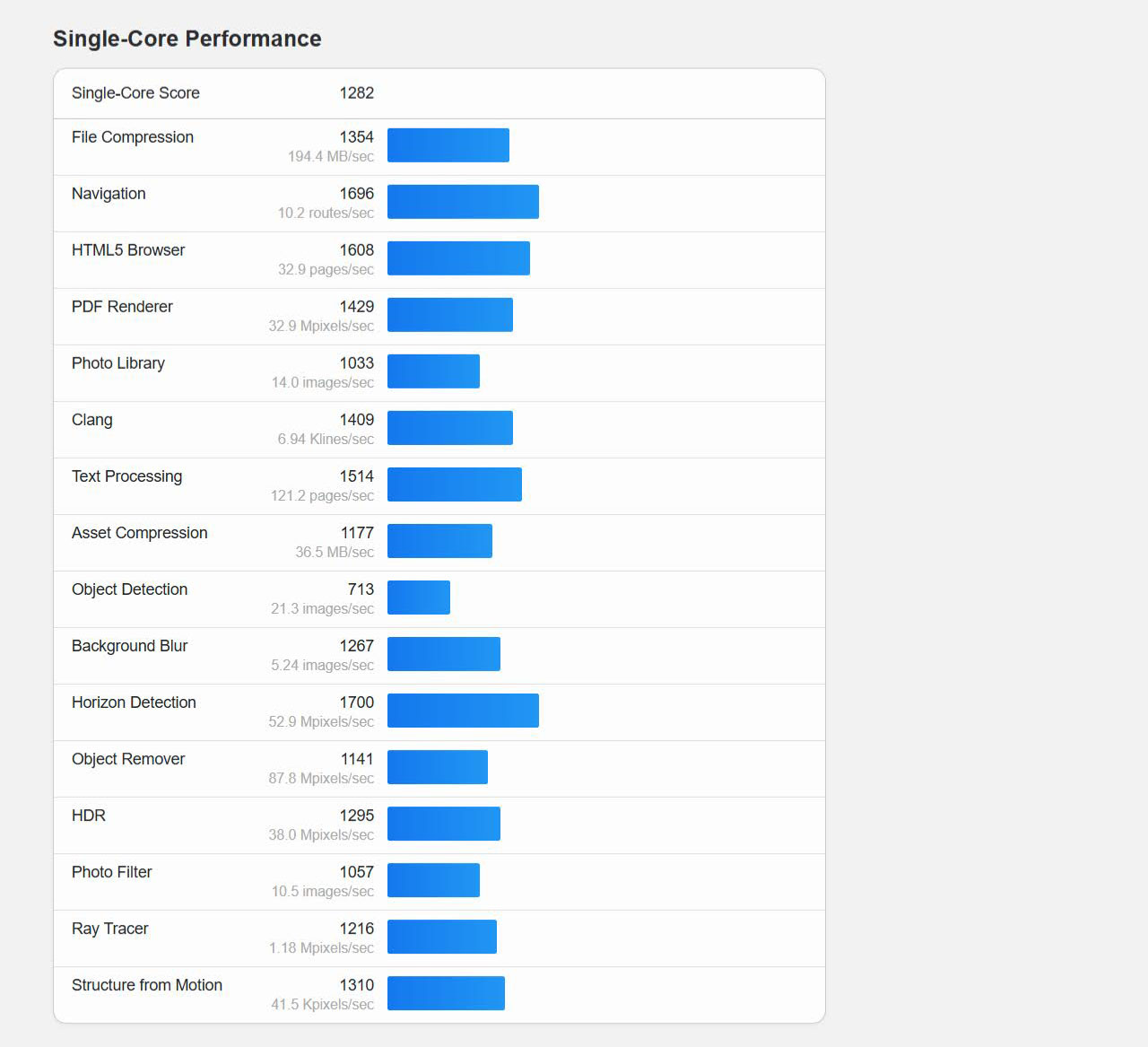Click the Structure from Motion bar
Image resolution: width=1148 pixels, height=1047 pixels.
pyautogui.click(x=446, y=993)
